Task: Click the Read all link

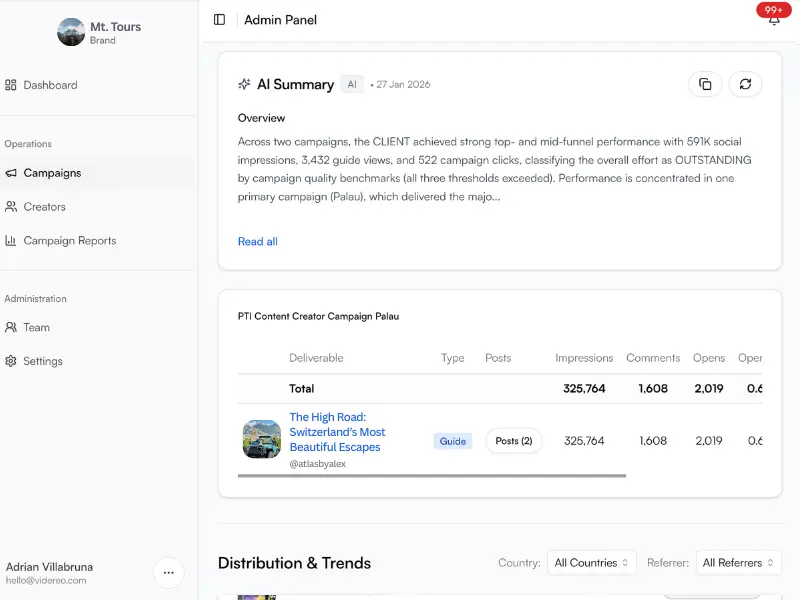Action: (x=257, y=241)
